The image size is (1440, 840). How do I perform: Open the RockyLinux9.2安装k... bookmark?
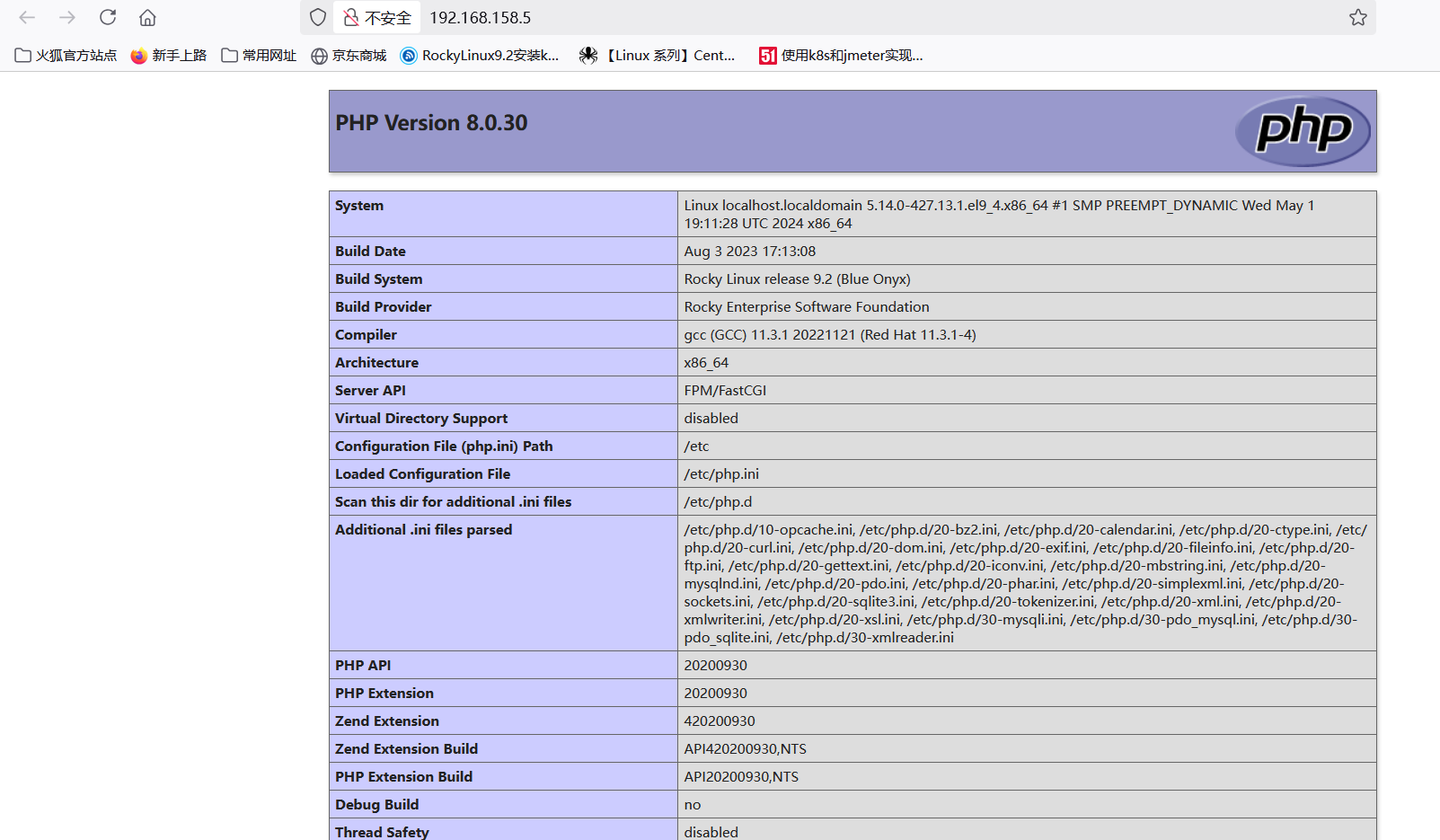tap(480, 56)
